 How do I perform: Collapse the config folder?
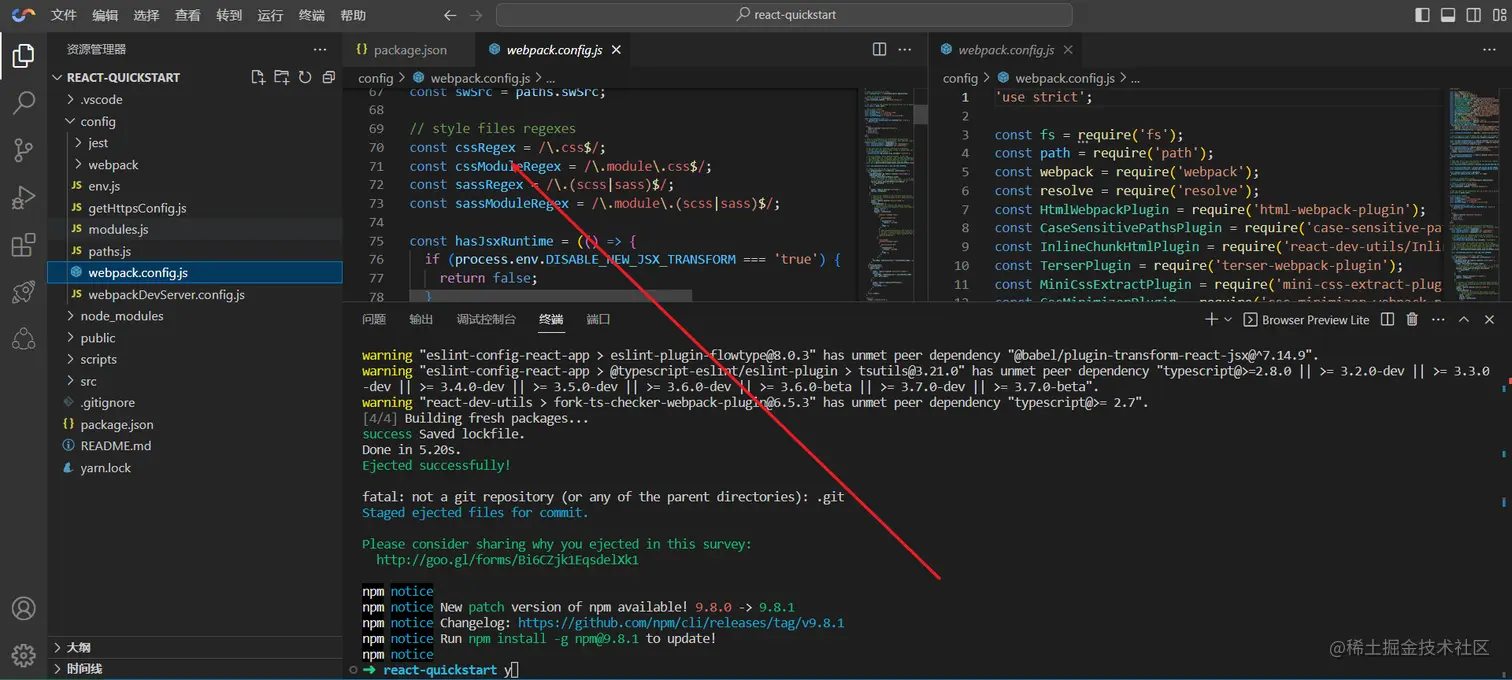[195, 122]
